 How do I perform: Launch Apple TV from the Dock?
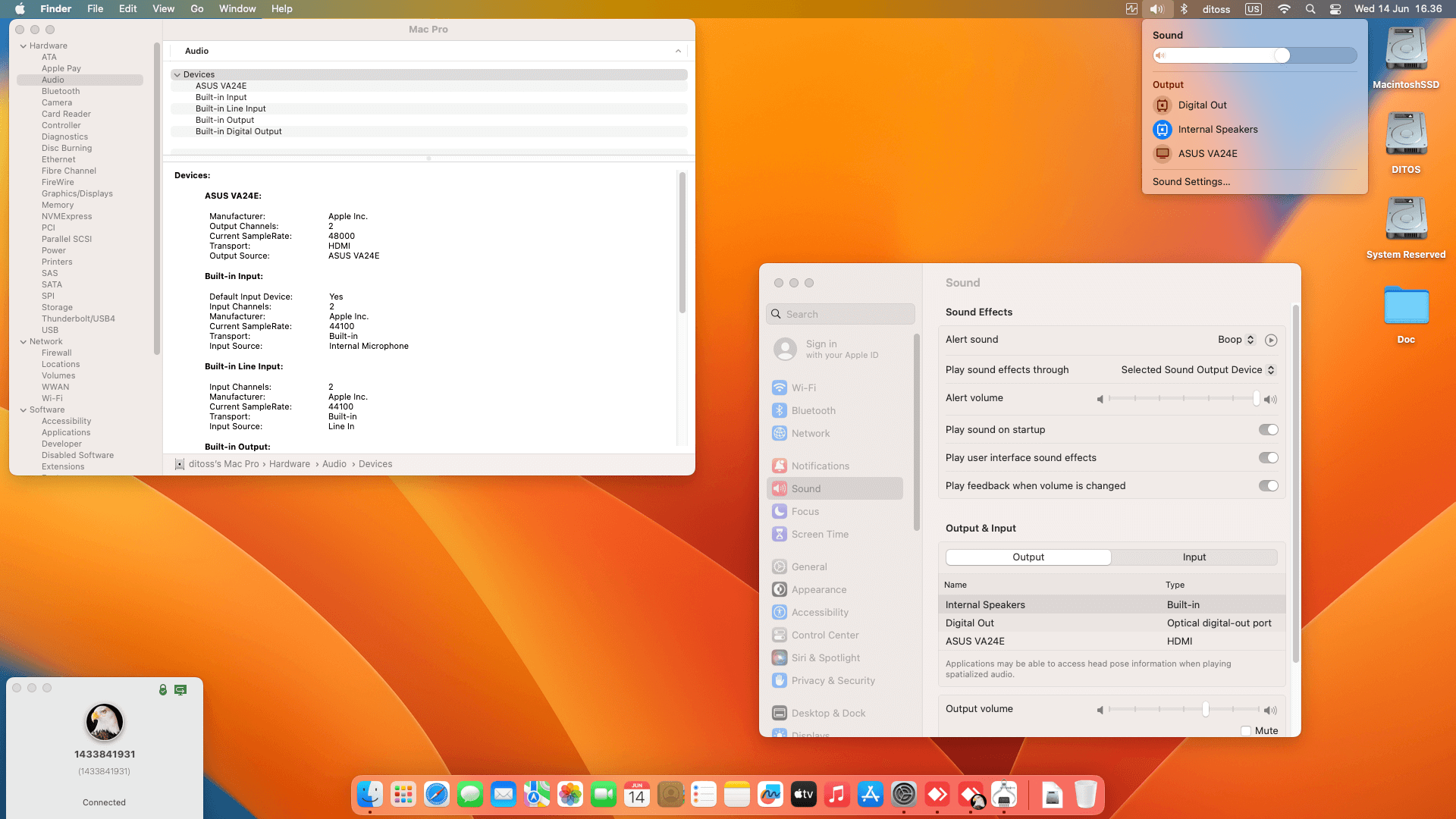804,794
